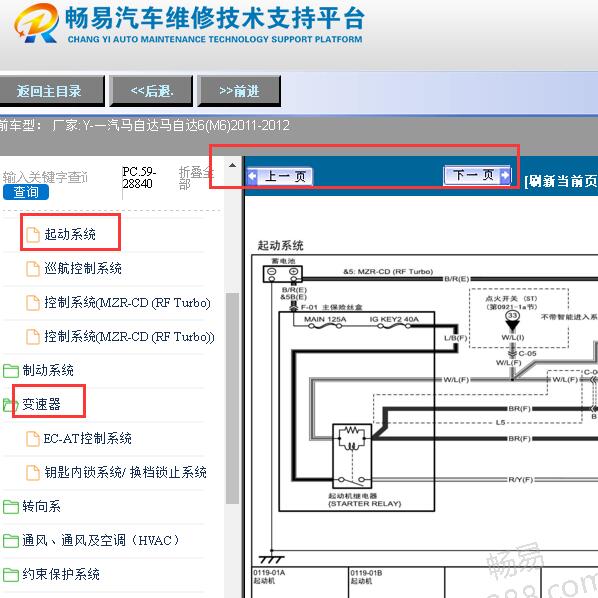The image size is (598, 598).
Task: Expand the 制动系统 folder
Action: (48, 370)
